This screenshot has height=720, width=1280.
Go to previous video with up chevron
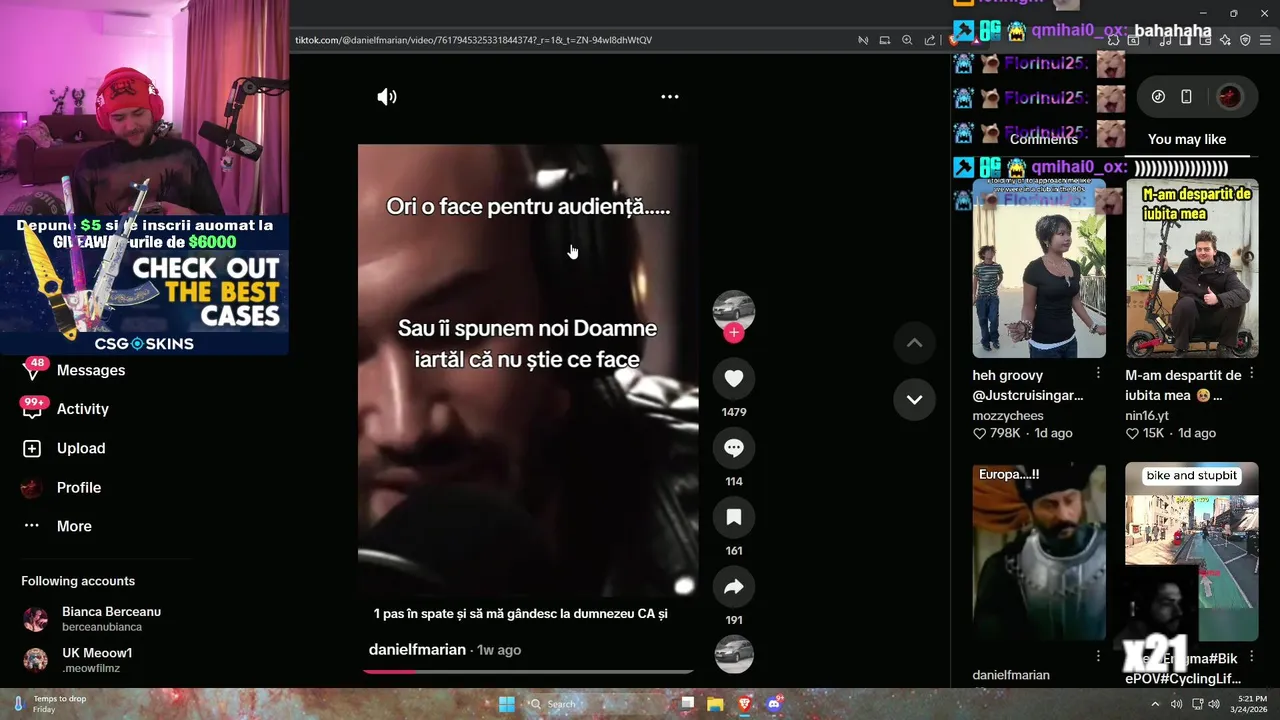click(x=914, y=343)
